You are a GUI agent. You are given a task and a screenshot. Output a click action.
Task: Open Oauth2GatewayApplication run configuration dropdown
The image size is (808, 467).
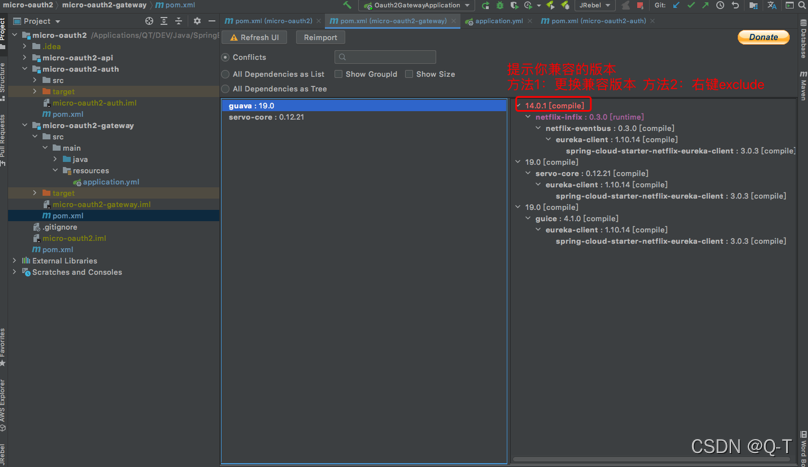tap(417, 5)
